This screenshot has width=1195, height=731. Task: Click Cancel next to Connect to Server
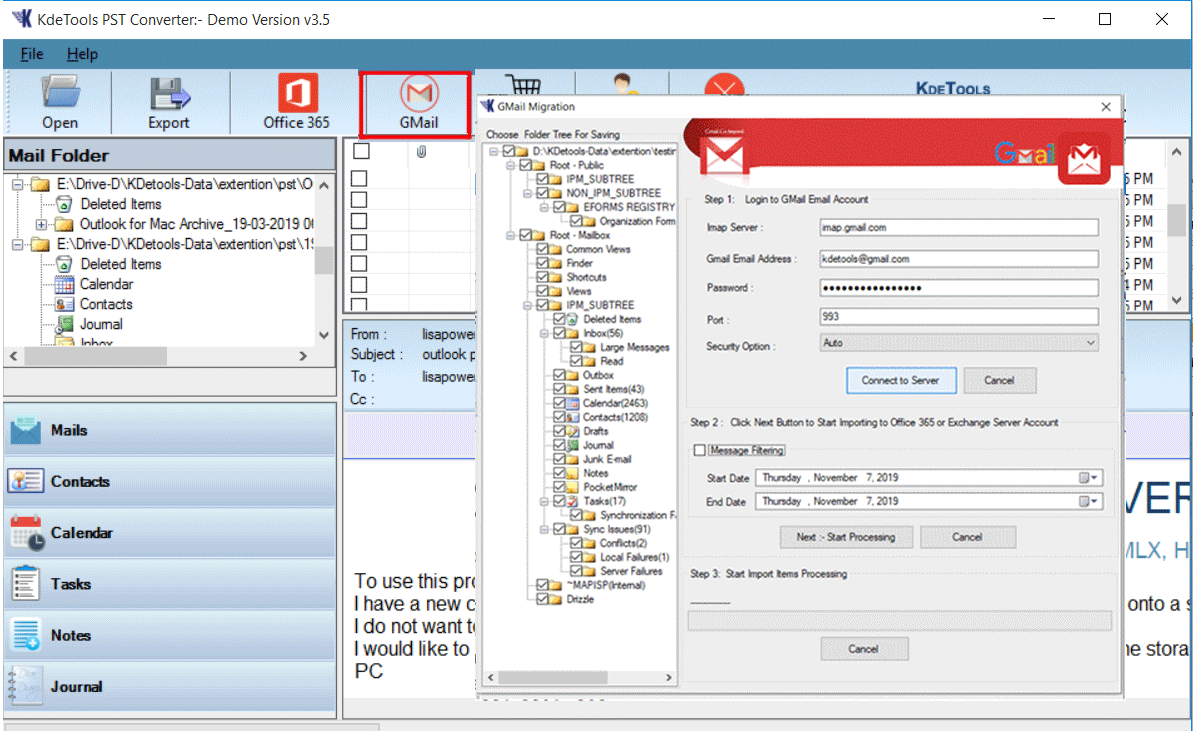tap(999, 380)
